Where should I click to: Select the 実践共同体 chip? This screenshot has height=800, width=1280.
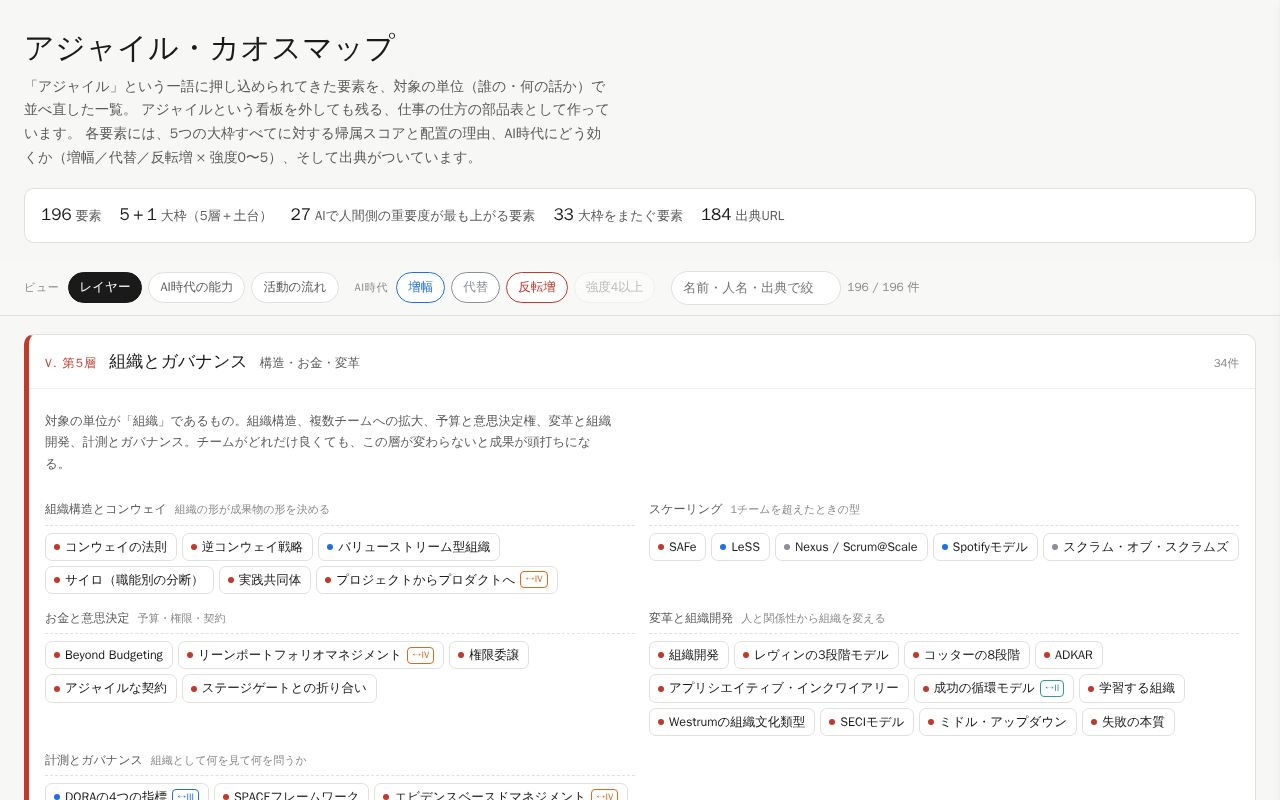(265, 580)
